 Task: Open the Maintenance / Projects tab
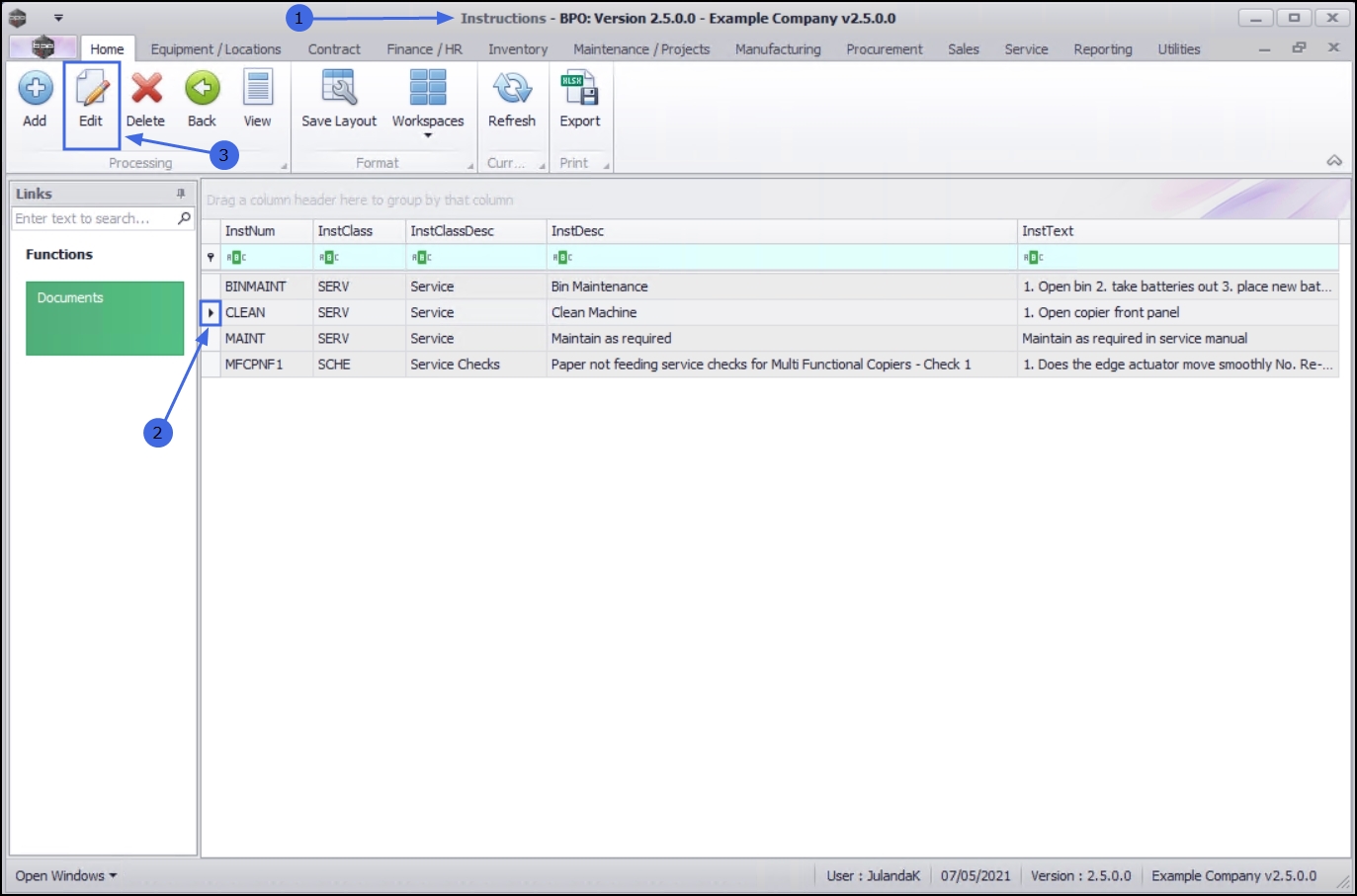pos(641,49)
